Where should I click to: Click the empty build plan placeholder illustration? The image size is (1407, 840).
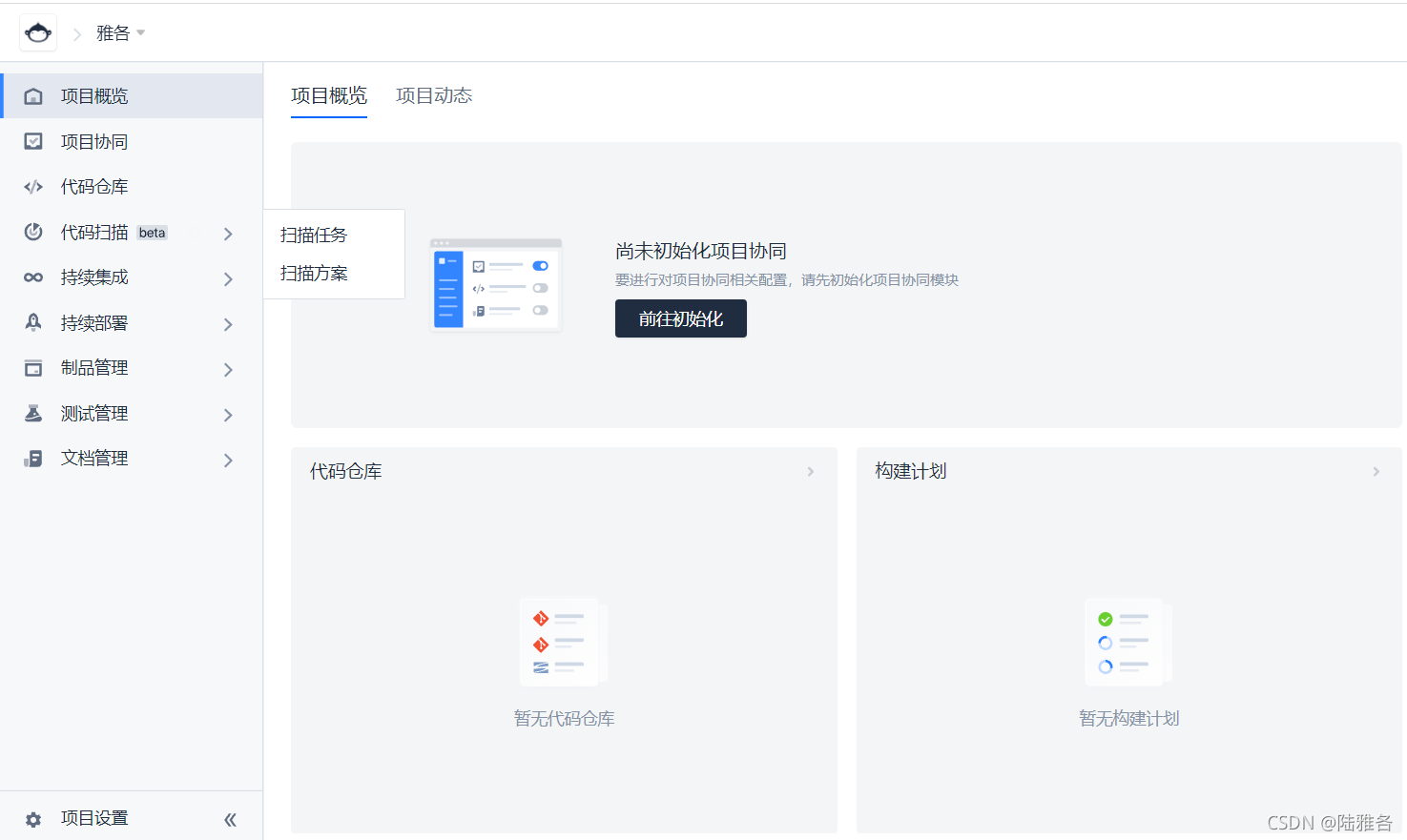(1128, 642)
